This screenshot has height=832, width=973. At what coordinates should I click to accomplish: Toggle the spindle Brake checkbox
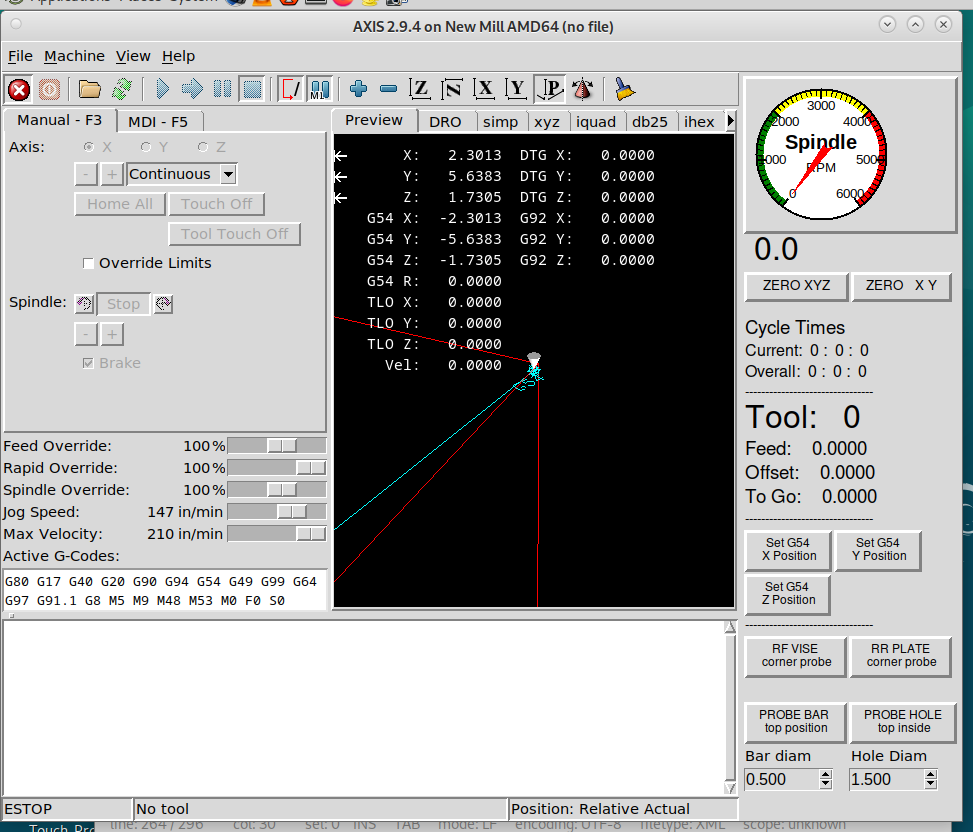[89, 363]
